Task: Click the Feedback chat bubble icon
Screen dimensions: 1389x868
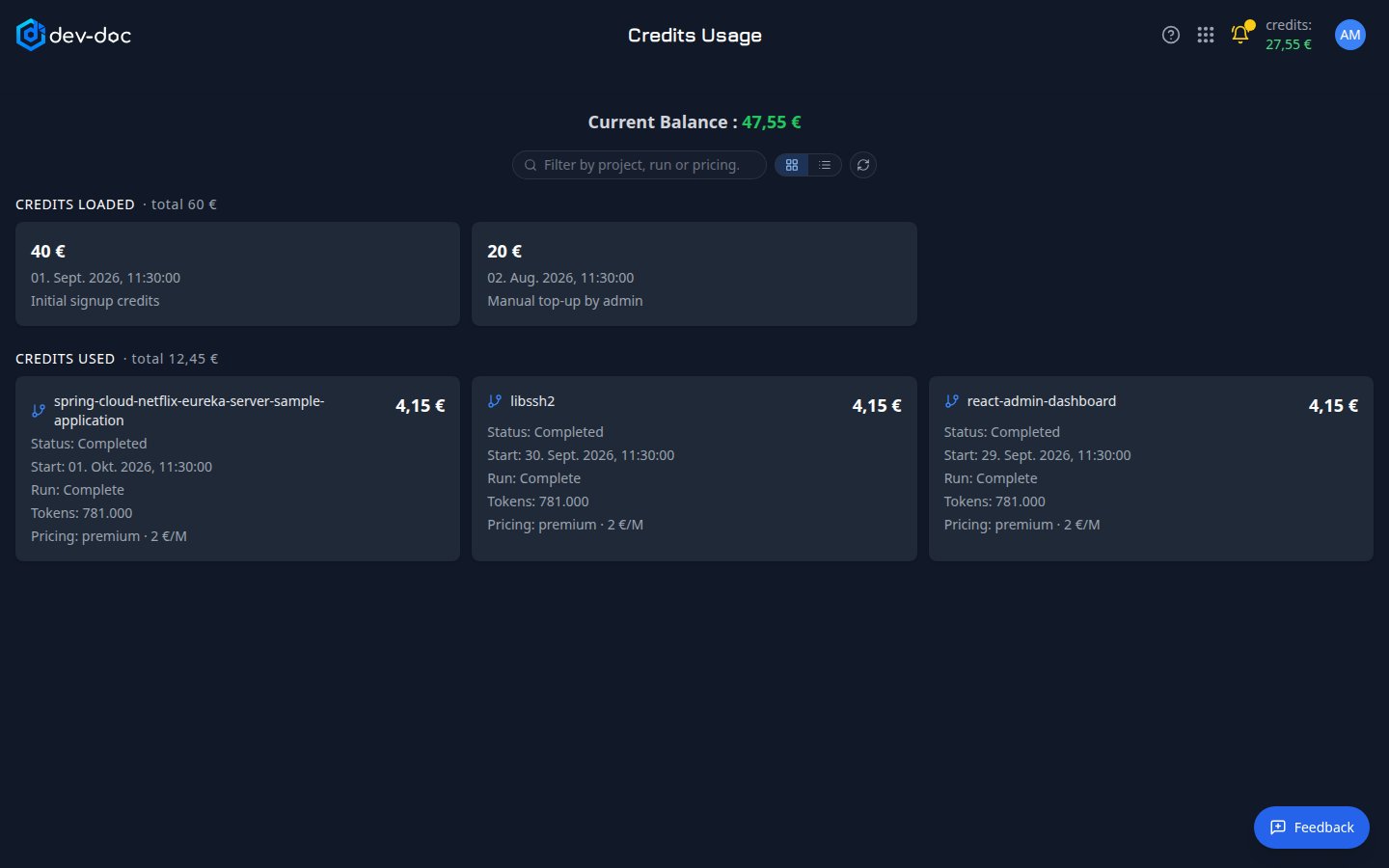Action: pos(1278,827)
